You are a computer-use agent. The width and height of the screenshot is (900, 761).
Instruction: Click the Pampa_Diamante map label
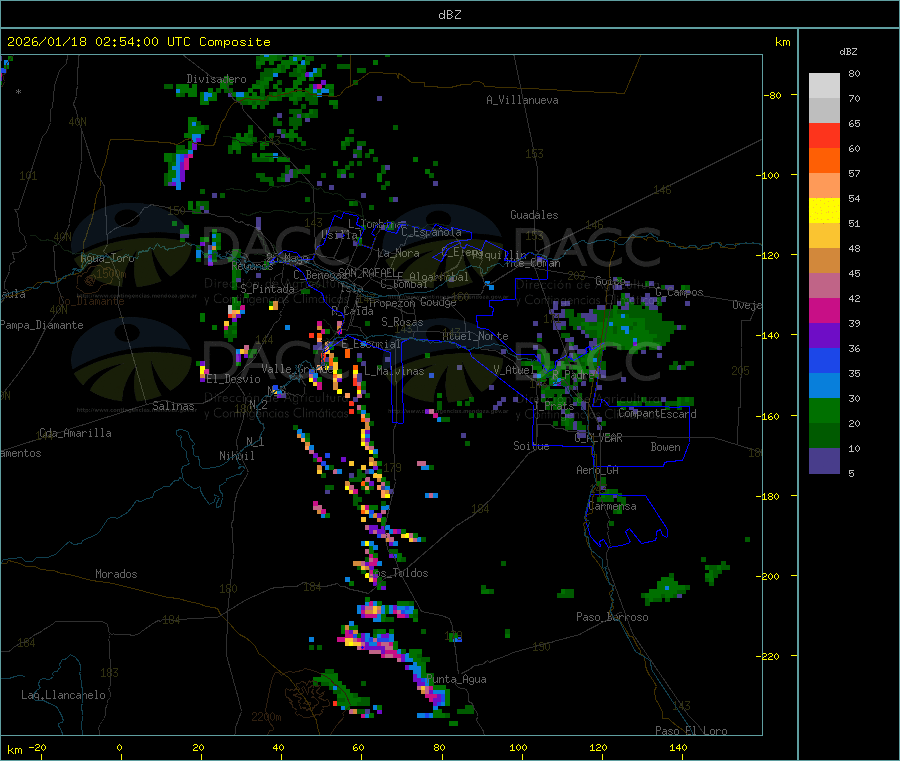coord(41,325)
